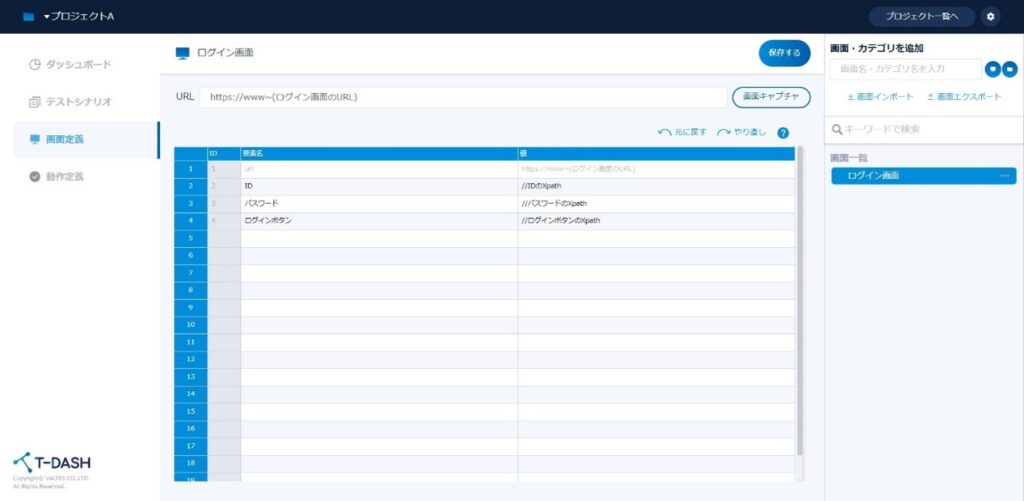Click the 画面エクスポート link
Viewport: 1024px width, 501px height.
964,97
